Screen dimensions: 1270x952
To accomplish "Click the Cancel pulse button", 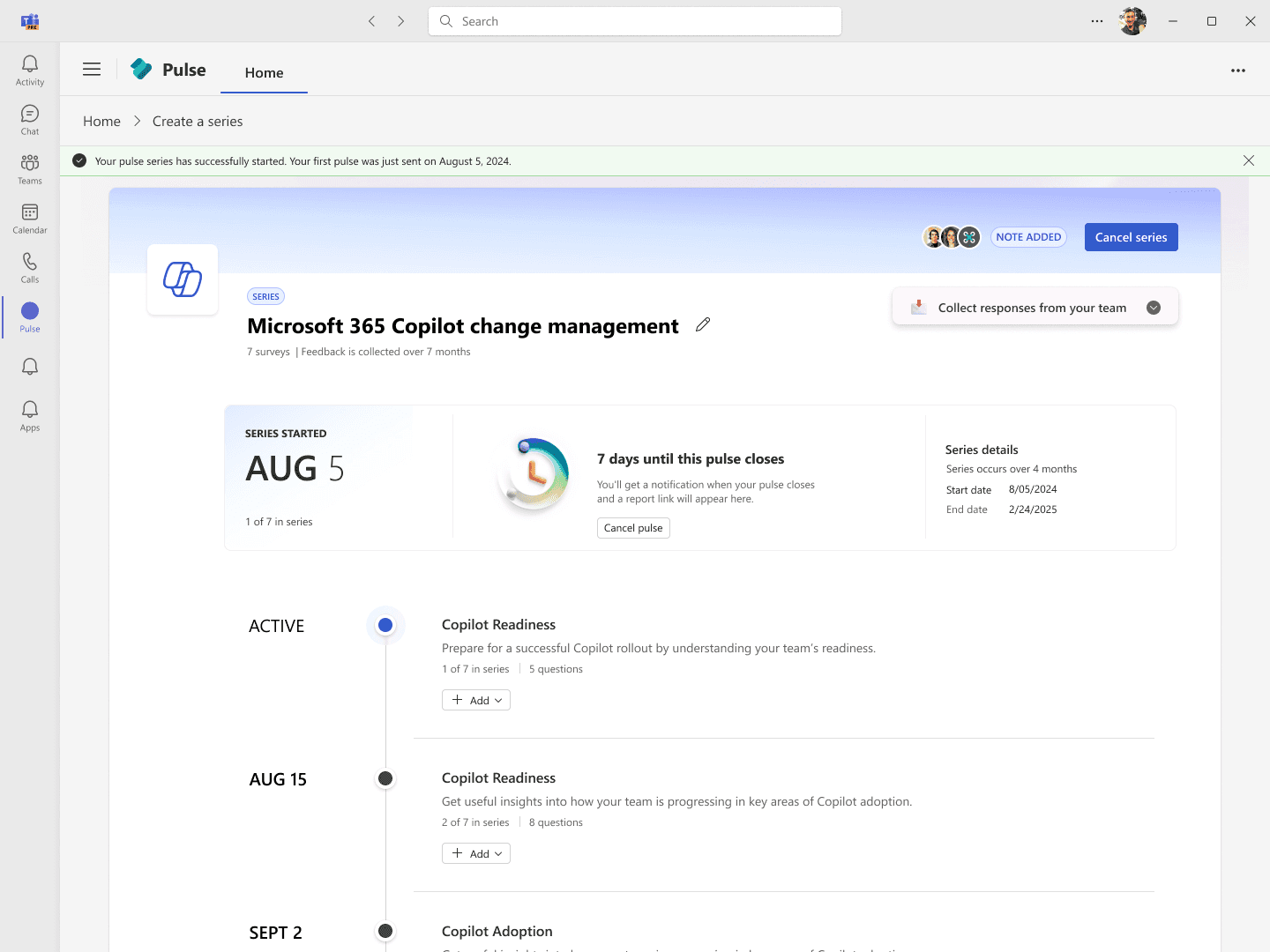I will click(x=633, y=528).
